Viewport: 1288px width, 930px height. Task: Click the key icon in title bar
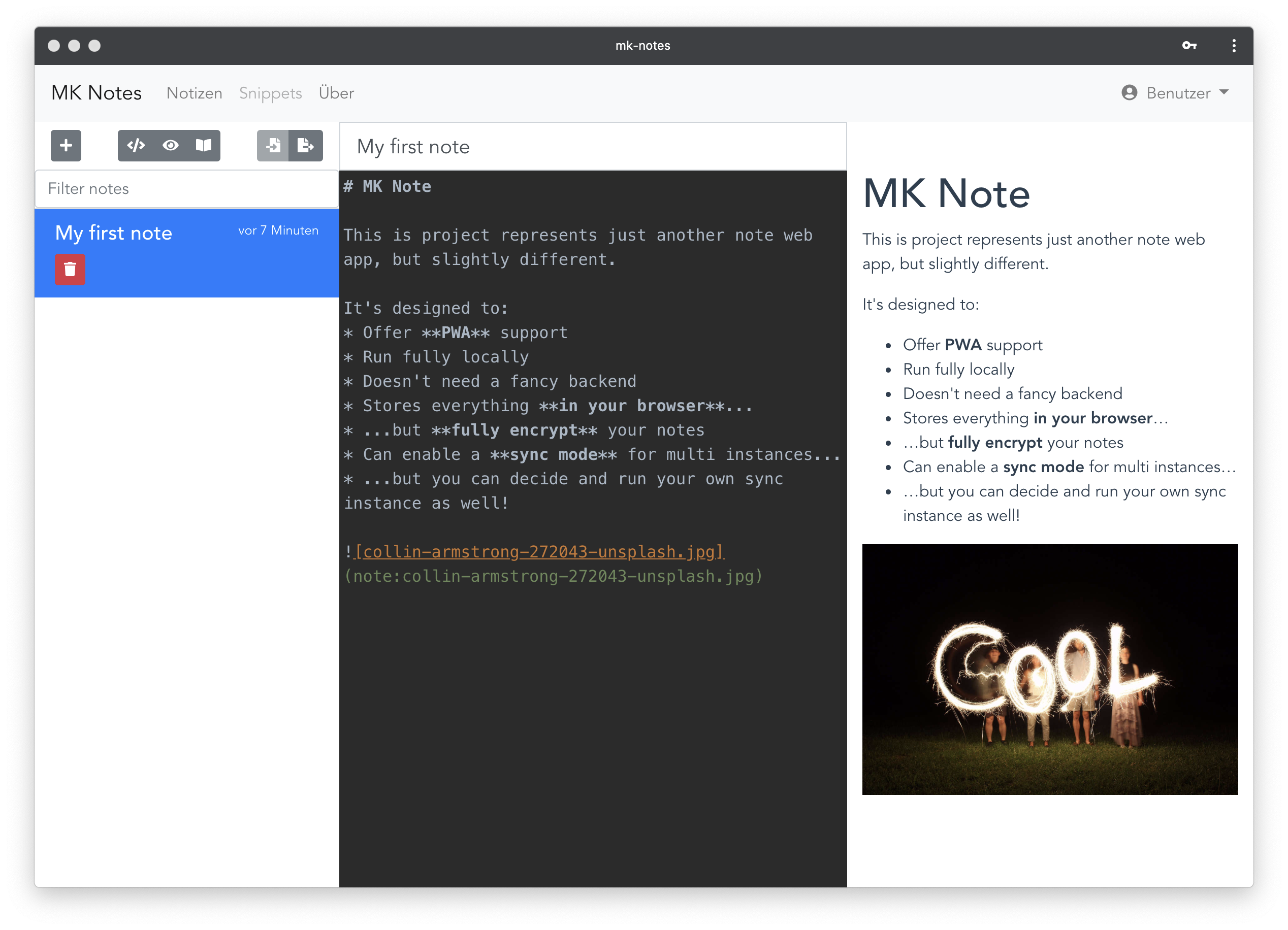pyautogui.click(x=1189, y=45)
